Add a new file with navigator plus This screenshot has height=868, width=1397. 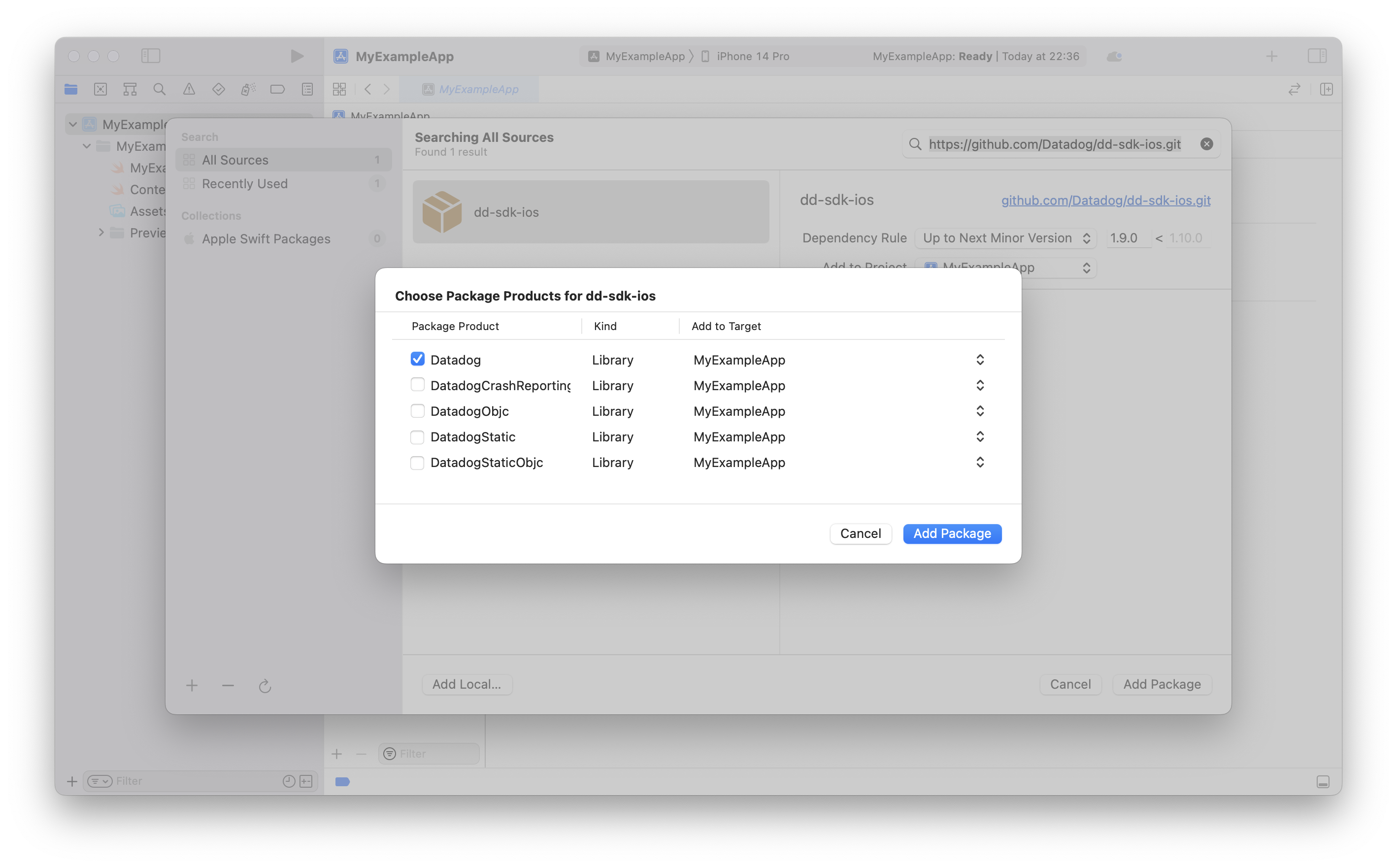click(x=72, y=781)
